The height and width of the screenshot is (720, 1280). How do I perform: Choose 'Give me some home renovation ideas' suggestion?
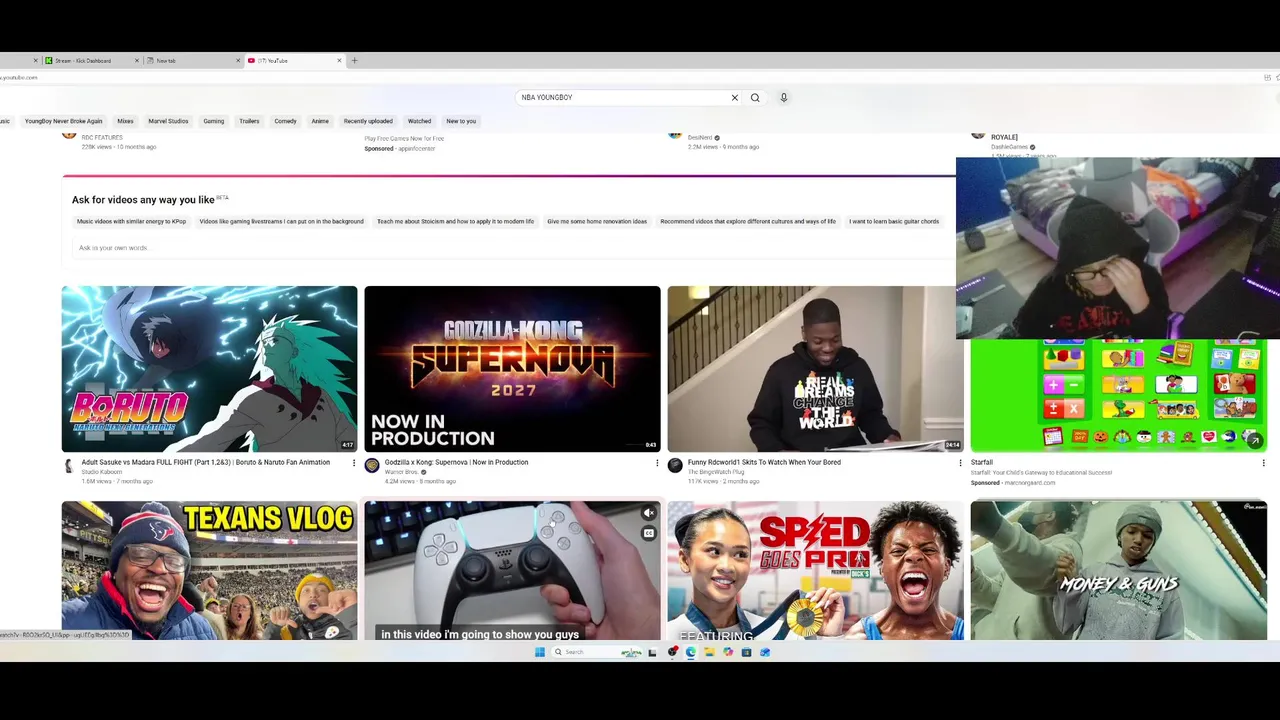click(597, 222)
